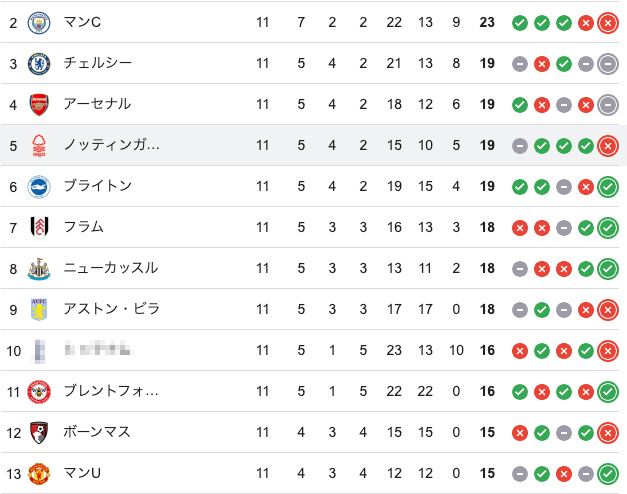Click the Aston Villa lion crest

tap(39, 310)
